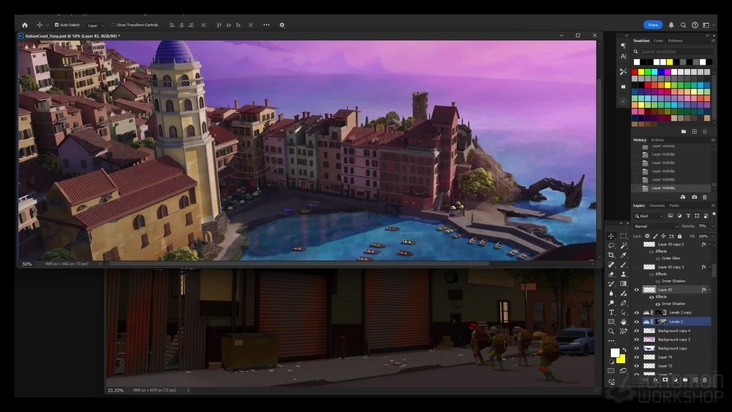The width and height of the screenshot is (732, 412).
Task: Collapse effects of Layer 83 copy 2
Action: point(709,244)
